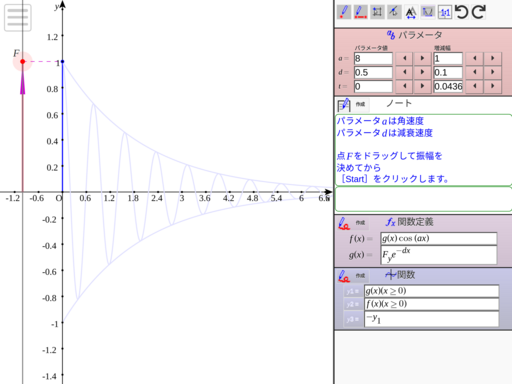Click the text size scaling icon
Viewport: 512px width, 384px height.
point(411,12)
